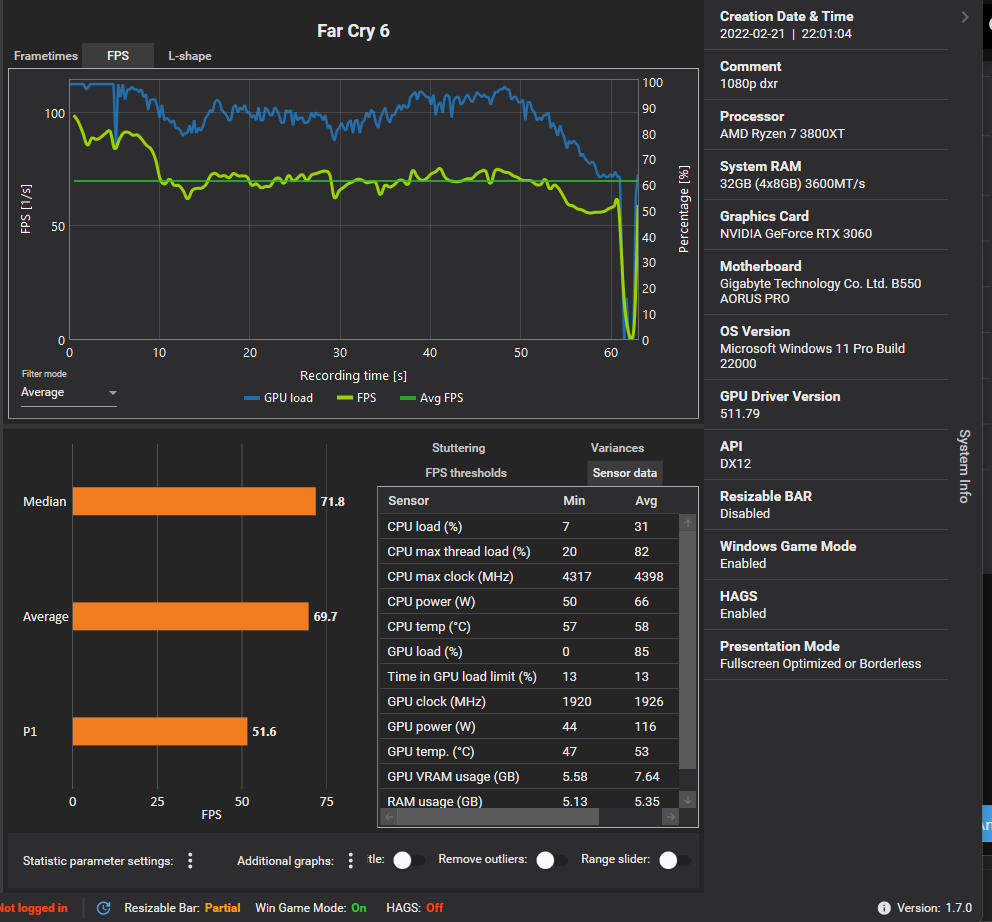Click sensor table left scroll arrow

(x=390, y=817)
